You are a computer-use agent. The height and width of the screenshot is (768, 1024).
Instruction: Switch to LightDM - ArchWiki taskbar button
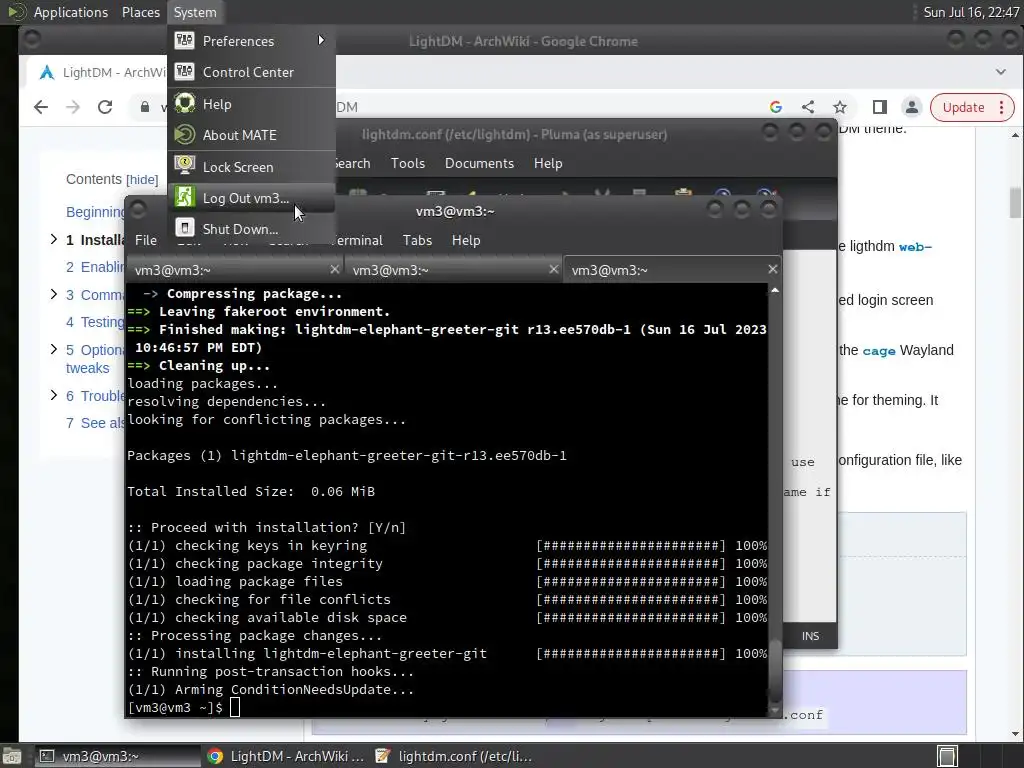285,756
